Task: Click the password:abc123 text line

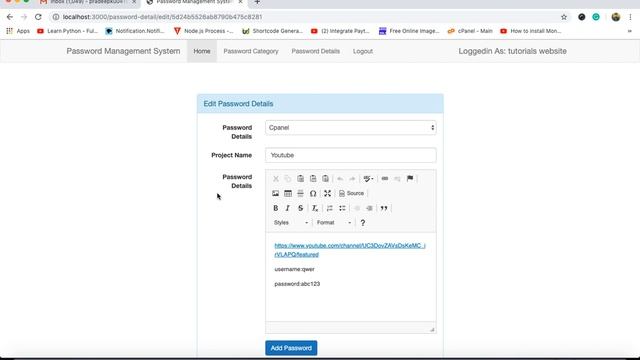Action: (x=297, y=284)
